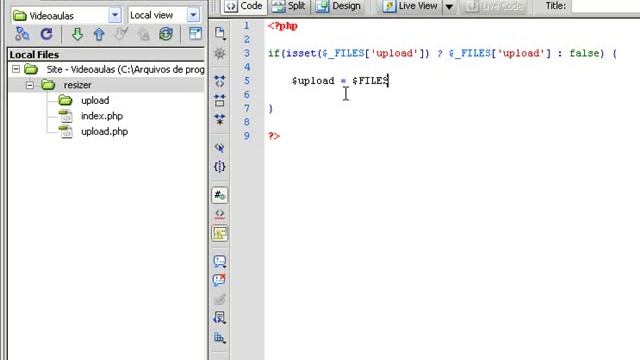Screen dimensions: 640x360
Task: Click the Synchronize files icon
Action: coord(166,34)
